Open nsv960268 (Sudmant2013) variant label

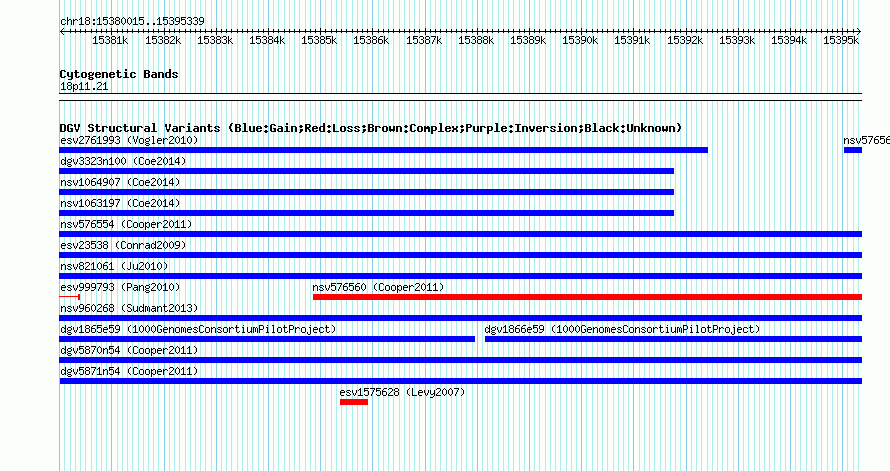click(129, 308)
